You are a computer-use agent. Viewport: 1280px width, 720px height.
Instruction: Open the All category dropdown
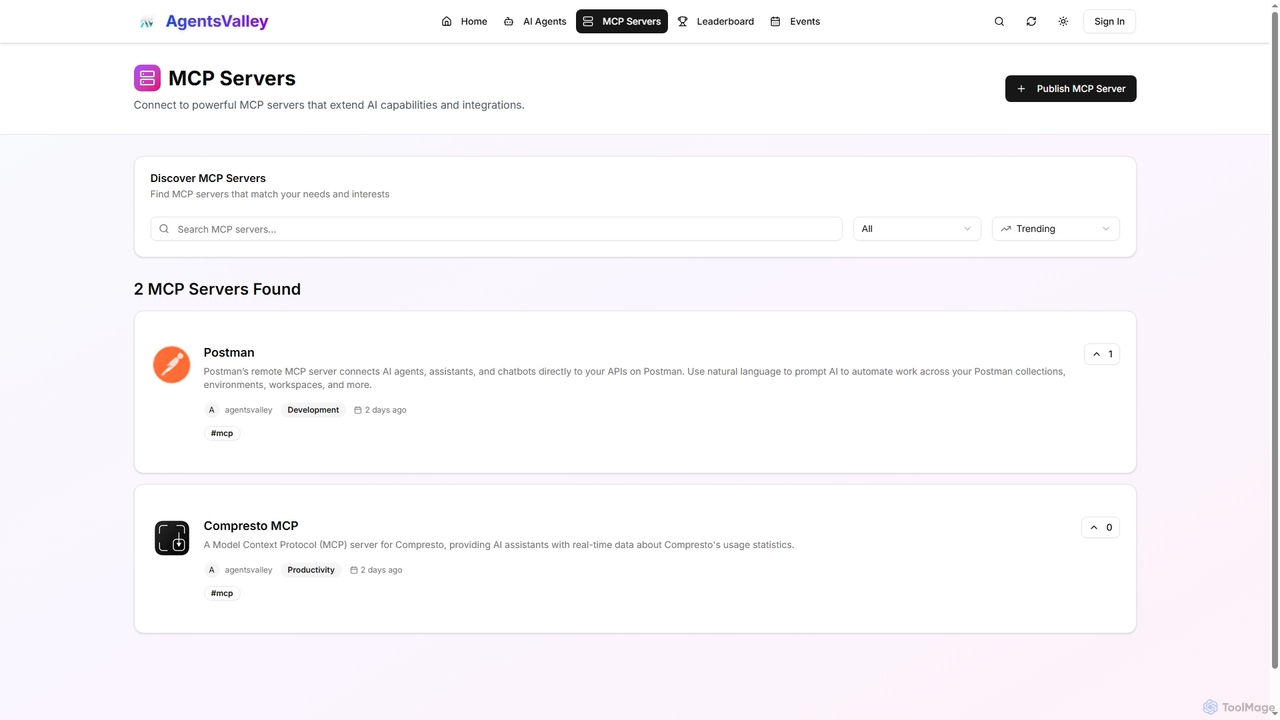[x=917, y=229]
